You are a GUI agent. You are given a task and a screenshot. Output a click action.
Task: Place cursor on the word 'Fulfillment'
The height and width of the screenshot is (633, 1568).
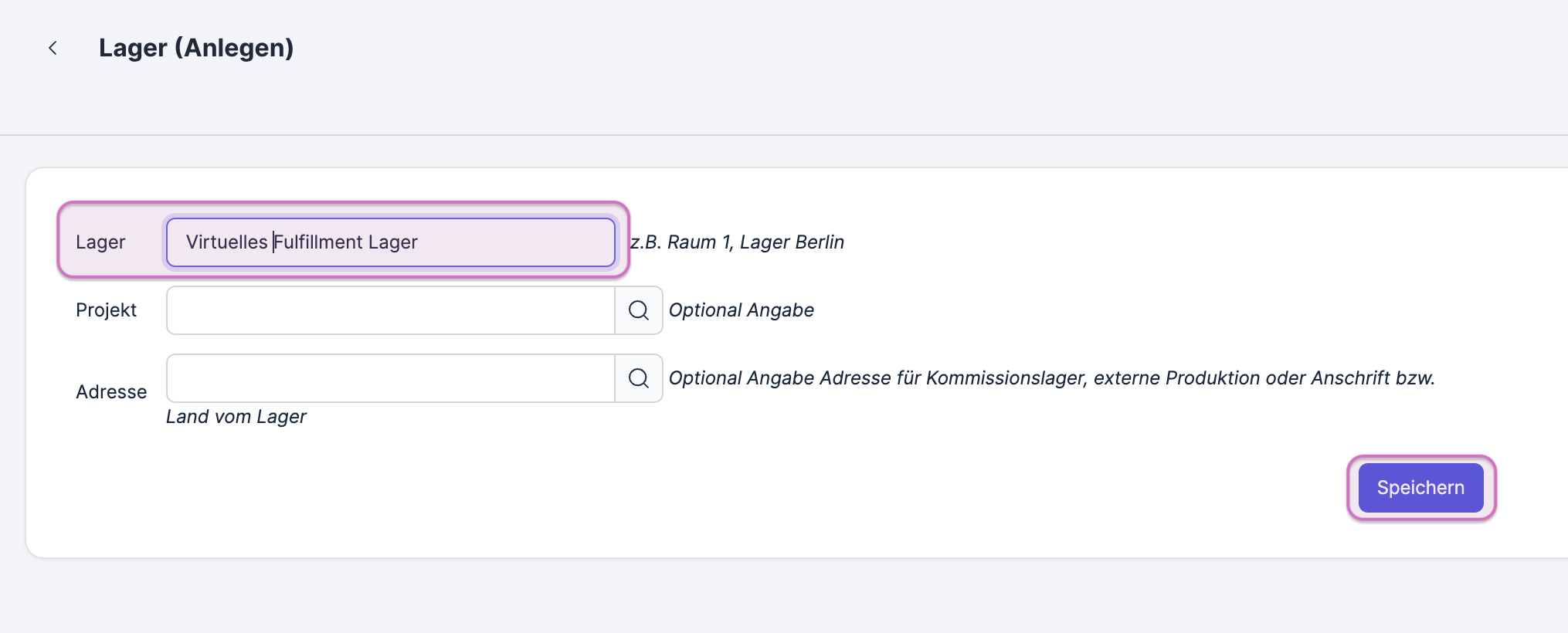[x=318, y=242]
